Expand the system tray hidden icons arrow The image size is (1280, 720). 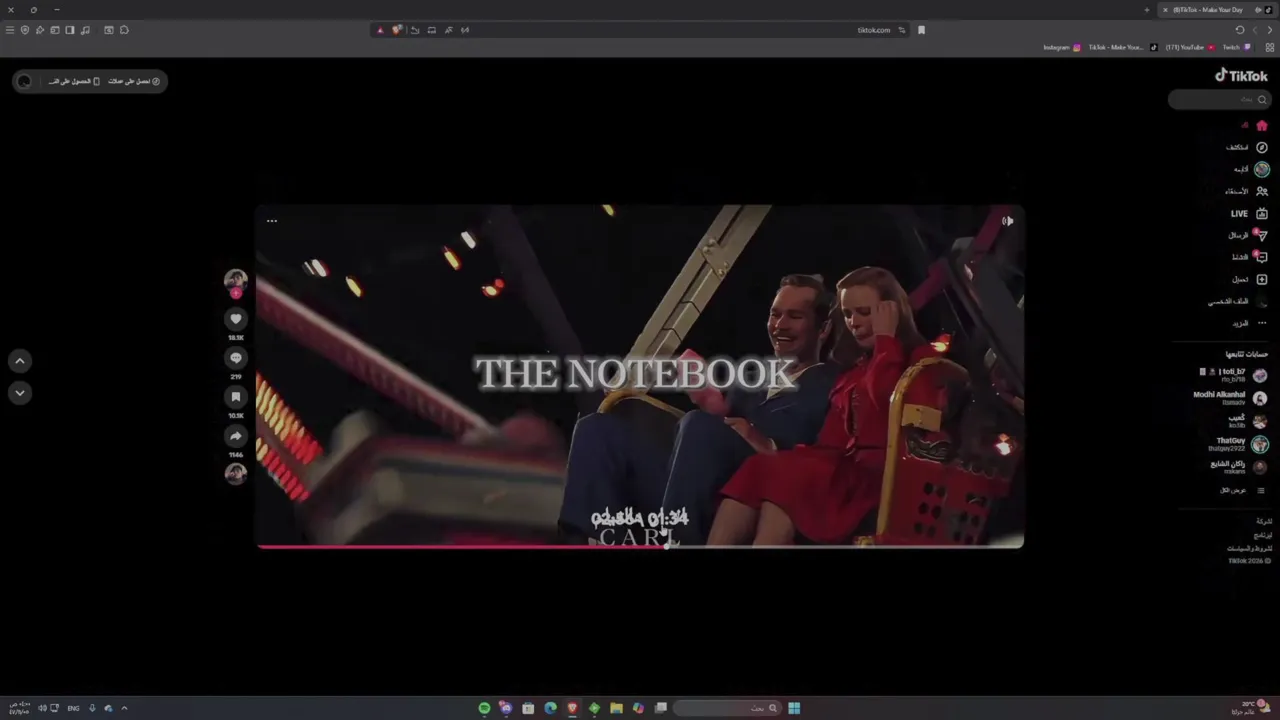point(124,708)
